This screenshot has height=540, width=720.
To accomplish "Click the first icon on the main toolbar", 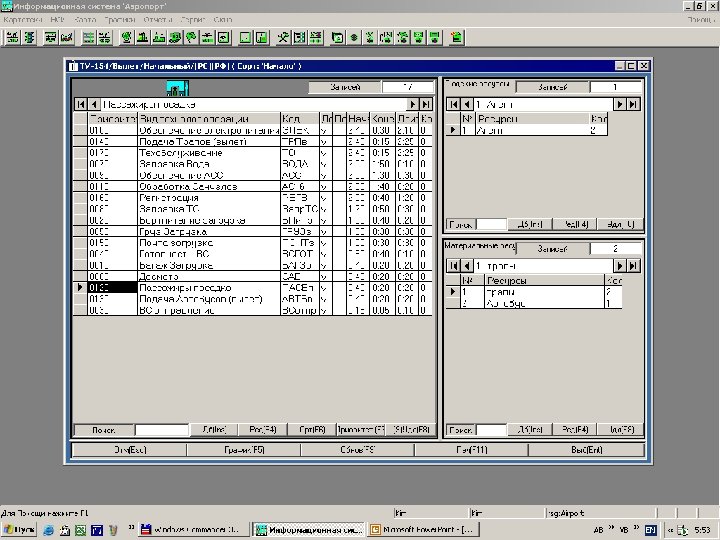I will pos(13,37).
